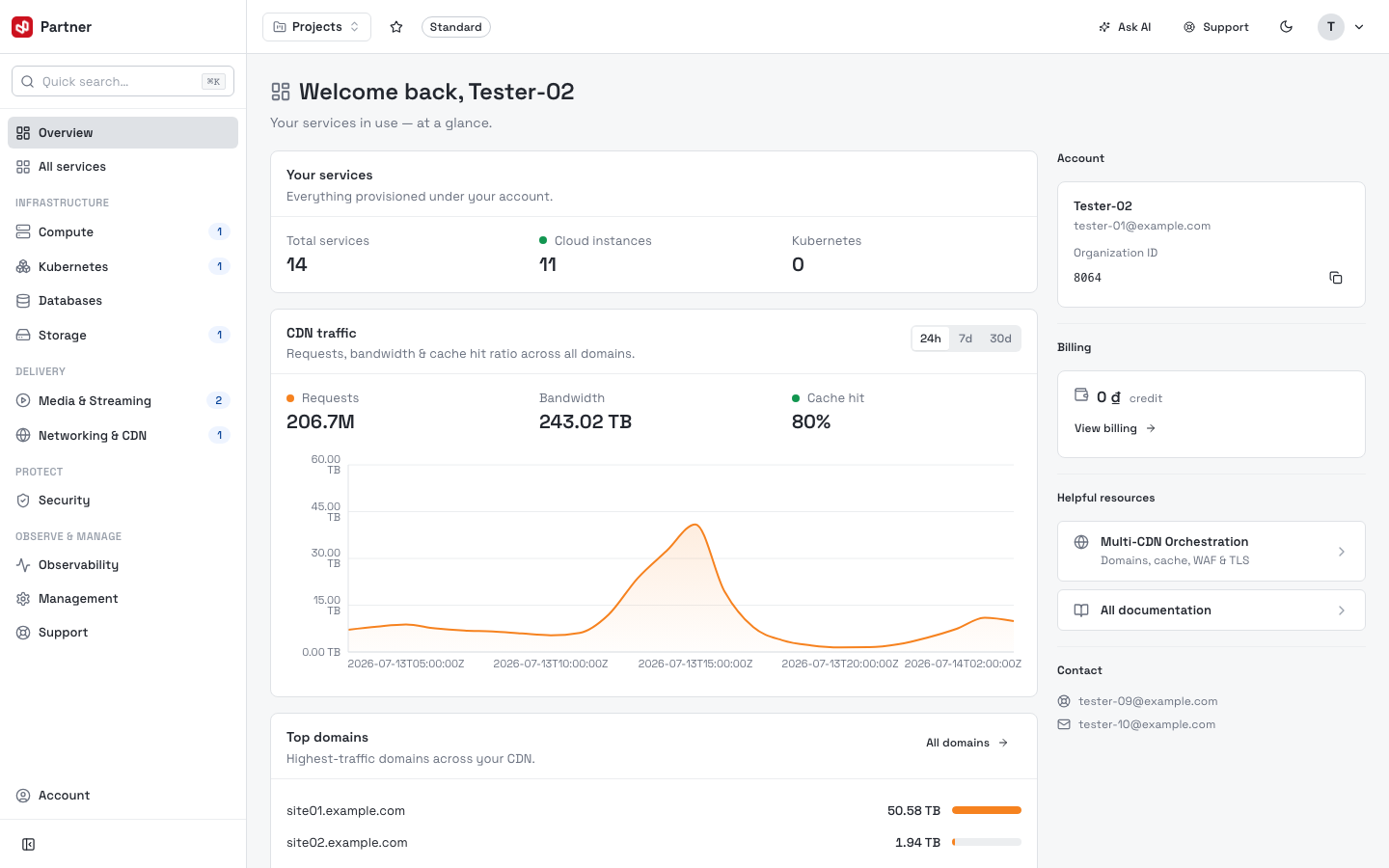
Task: Expand All documentation chevron arrow
Action: pyautogui.click(x=1342, y=610)
